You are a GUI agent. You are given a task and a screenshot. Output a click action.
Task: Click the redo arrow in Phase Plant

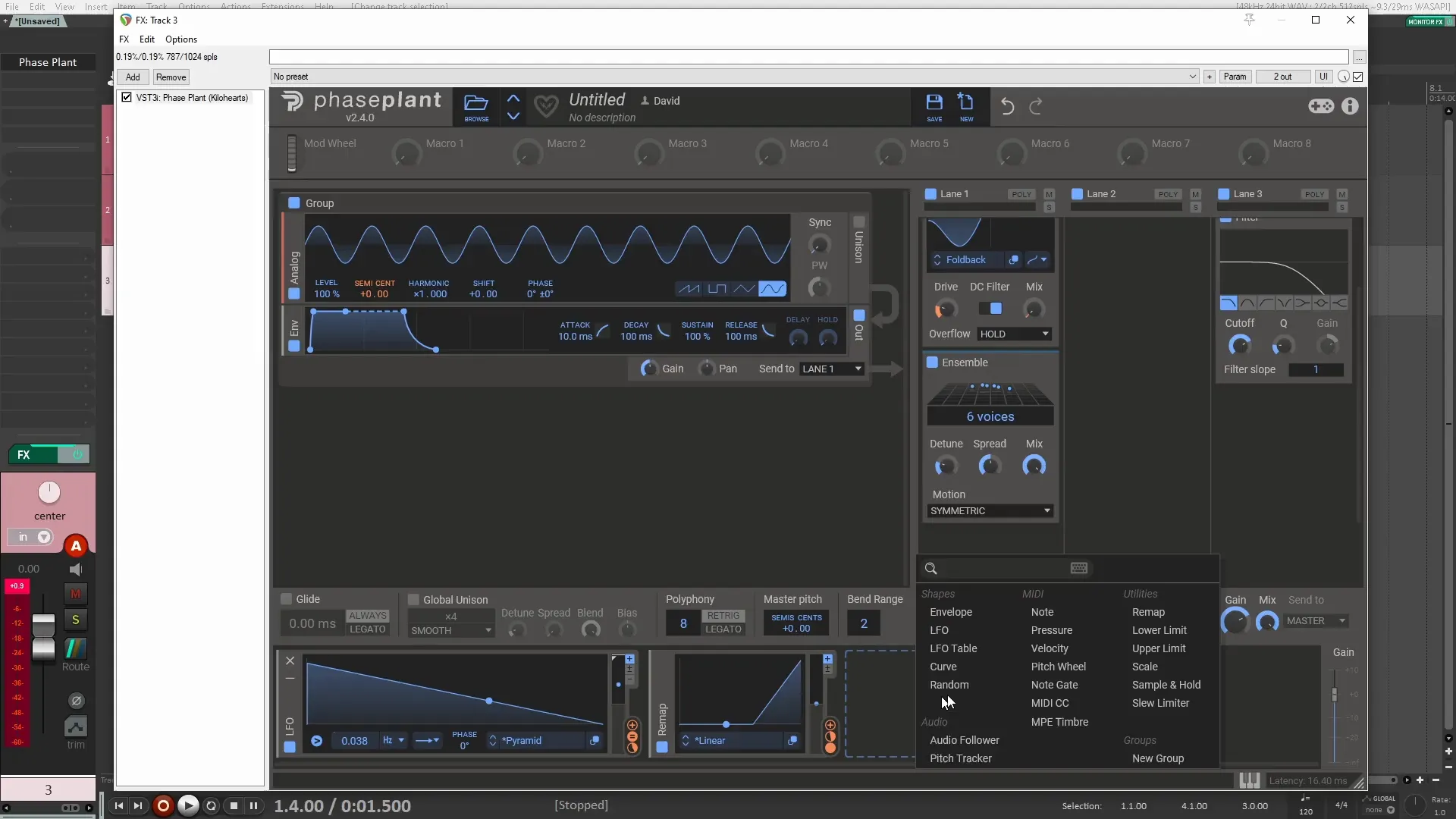tap(1036, 106)
